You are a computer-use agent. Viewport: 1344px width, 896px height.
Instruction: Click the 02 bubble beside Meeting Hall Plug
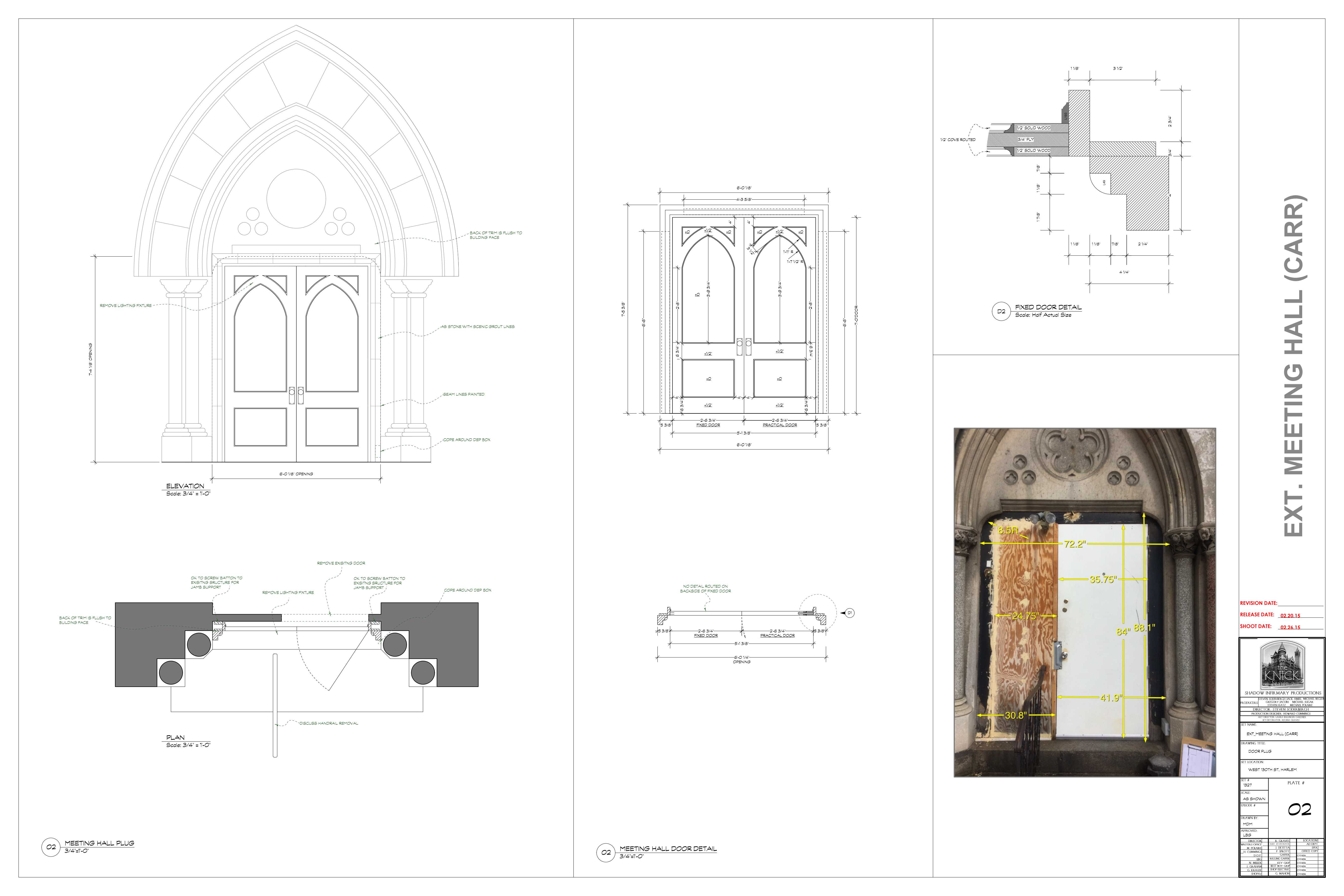[x=51, y=847]
